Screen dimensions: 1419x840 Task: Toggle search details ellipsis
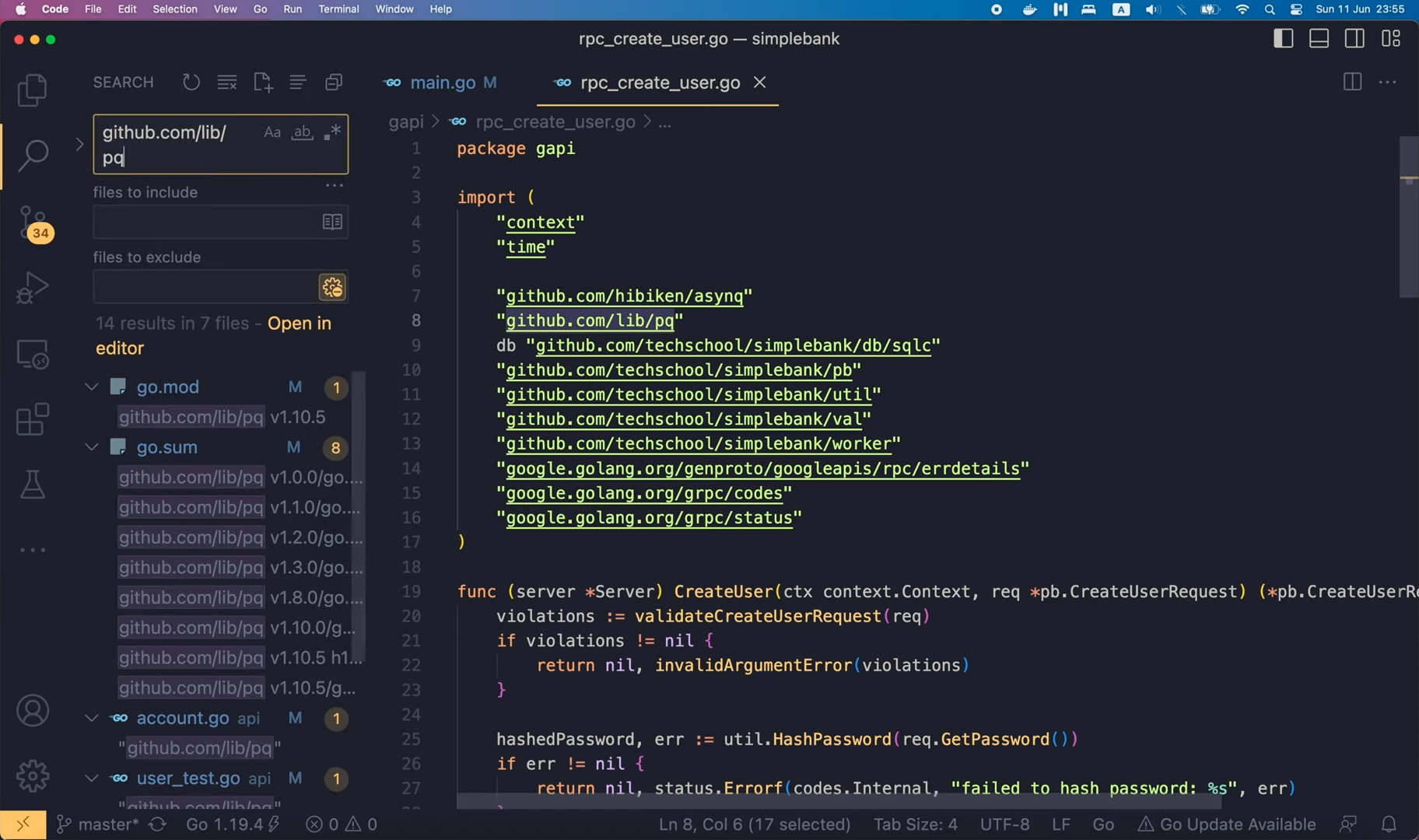[335, 186]
